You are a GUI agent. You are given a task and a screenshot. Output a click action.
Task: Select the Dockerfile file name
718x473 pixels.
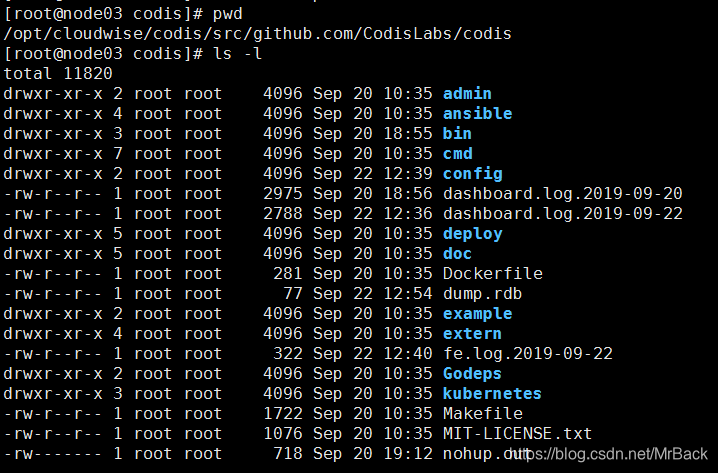493,274
